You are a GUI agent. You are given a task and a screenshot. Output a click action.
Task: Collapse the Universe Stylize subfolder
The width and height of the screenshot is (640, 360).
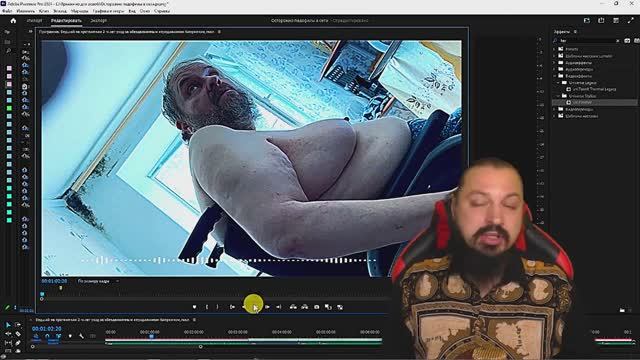point(558,96)
